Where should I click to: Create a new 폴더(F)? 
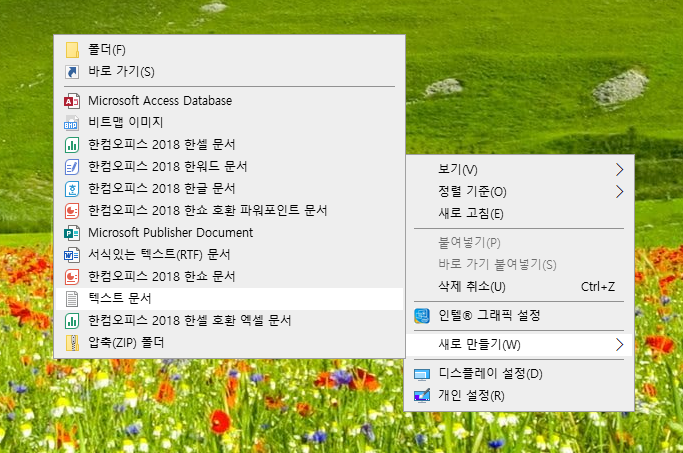coord(230,50)
